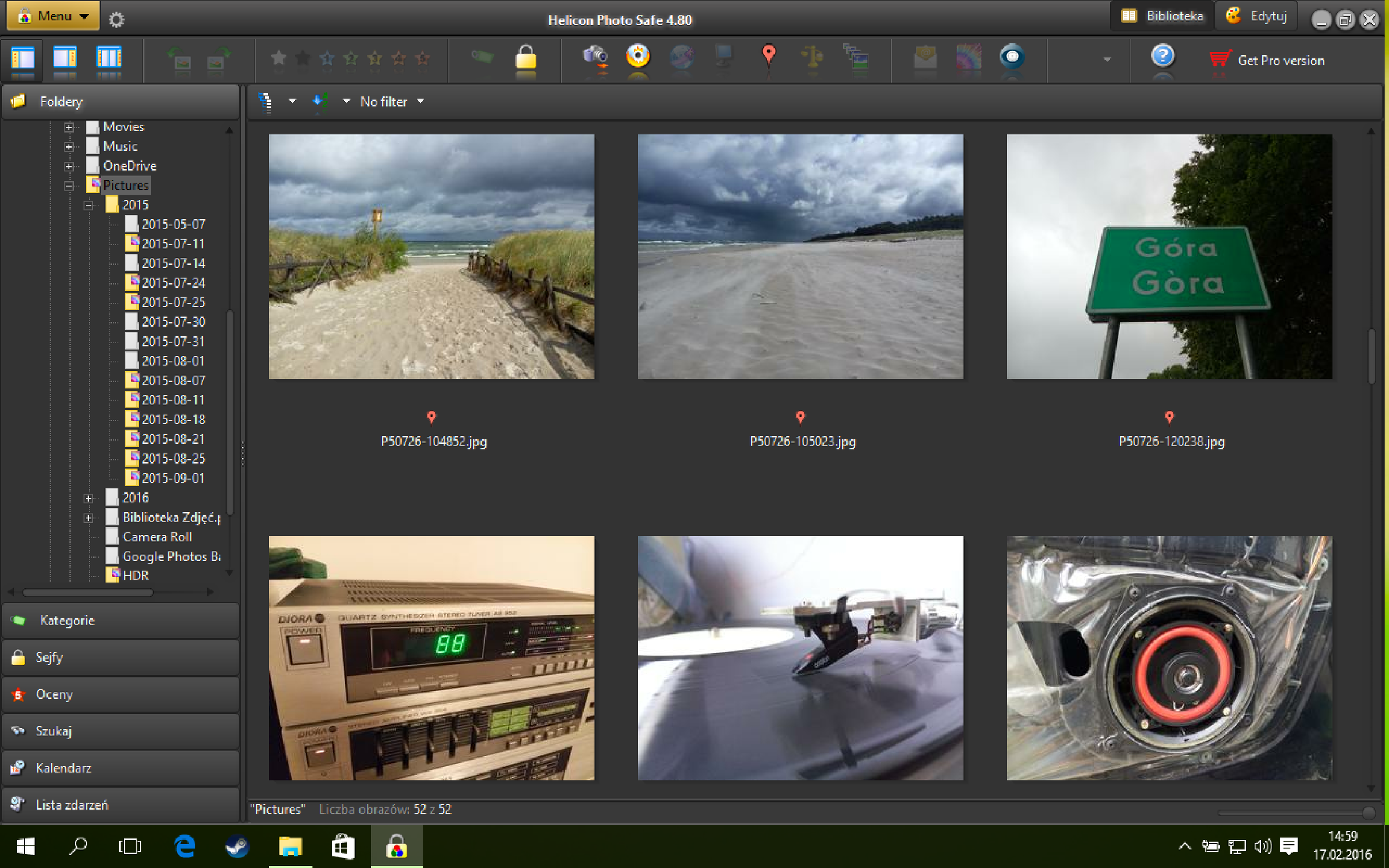Apply the 2-star rating

point(351,58)
